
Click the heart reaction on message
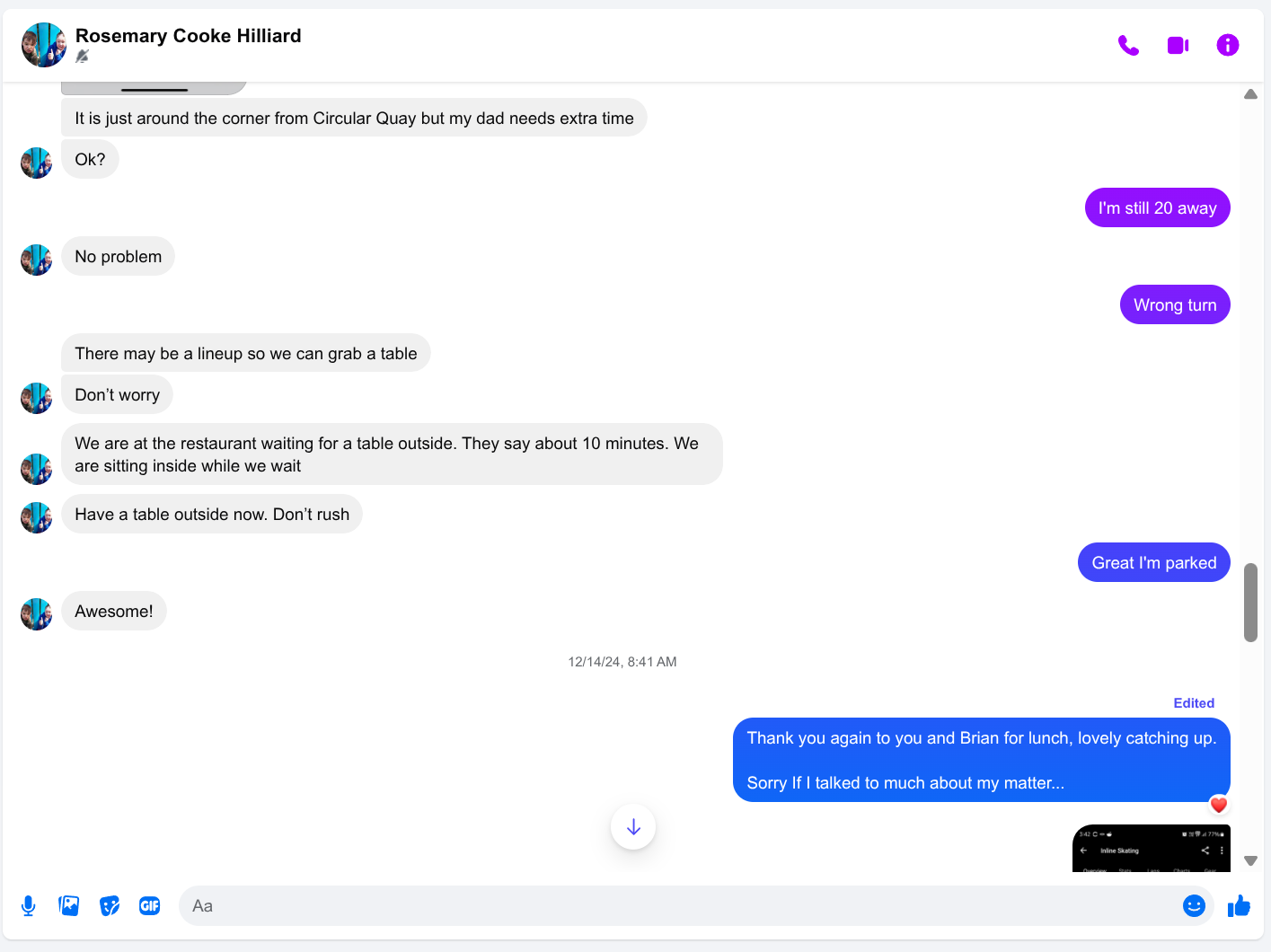[1218, 805]
